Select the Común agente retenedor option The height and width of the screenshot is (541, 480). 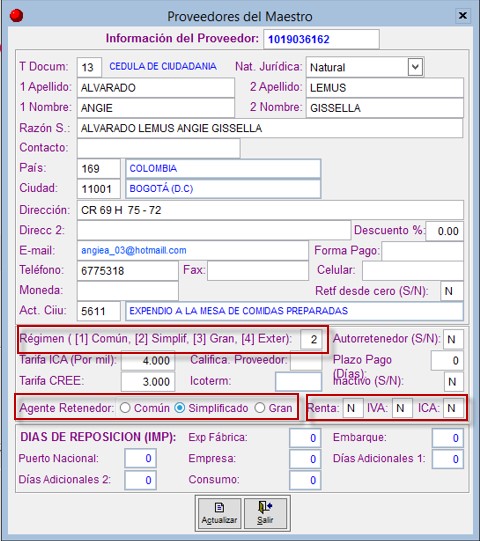(125, 408)
